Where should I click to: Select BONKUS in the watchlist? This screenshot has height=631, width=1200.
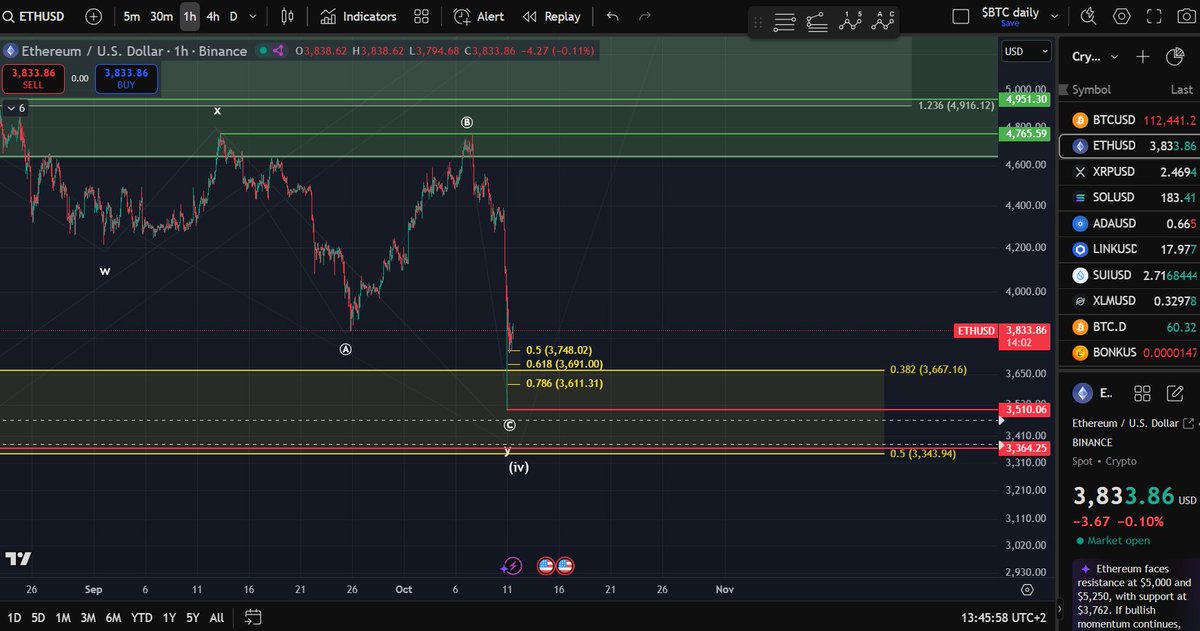click(x=1129, y=353)
